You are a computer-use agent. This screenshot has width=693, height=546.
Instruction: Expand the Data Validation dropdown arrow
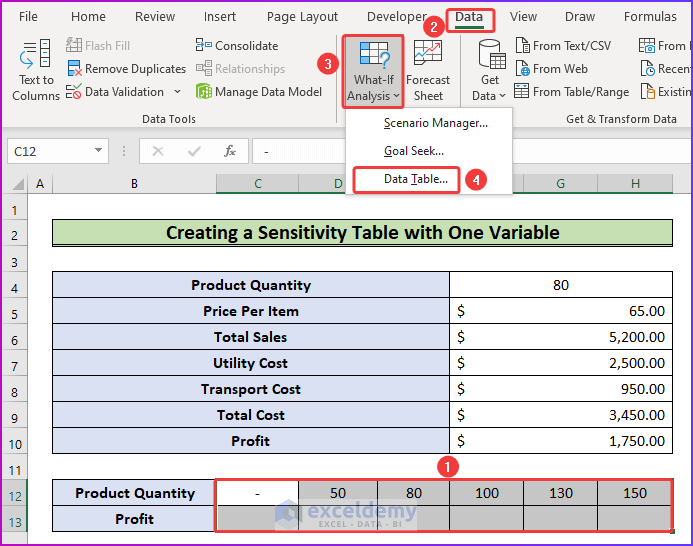coord(177,92)
